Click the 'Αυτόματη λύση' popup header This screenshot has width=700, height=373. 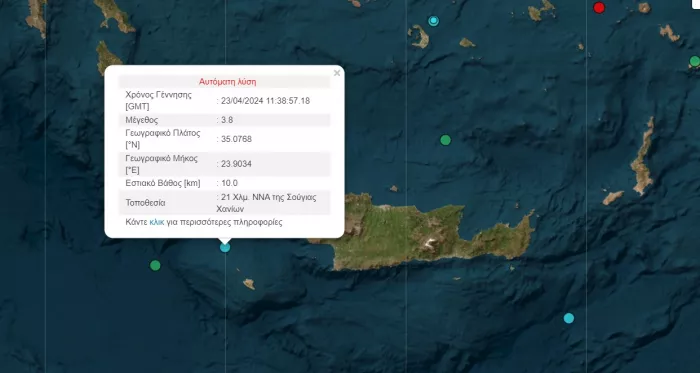[x=227, y=82]
